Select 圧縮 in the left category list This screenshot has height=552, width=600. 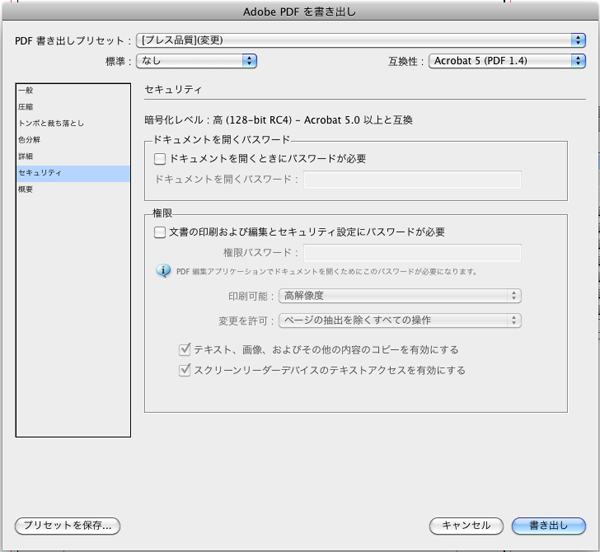tap(73, 107)
